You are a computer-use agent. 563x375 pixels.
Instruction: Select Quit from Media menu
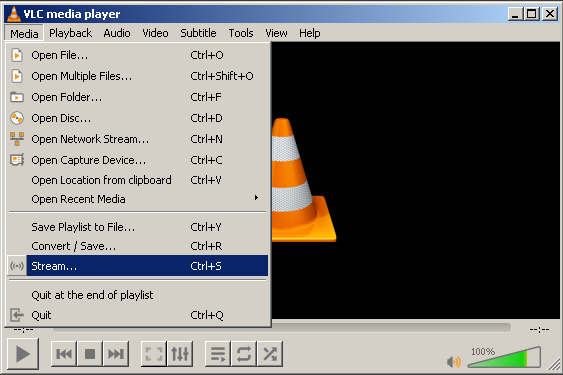click(x=138, y=315)
